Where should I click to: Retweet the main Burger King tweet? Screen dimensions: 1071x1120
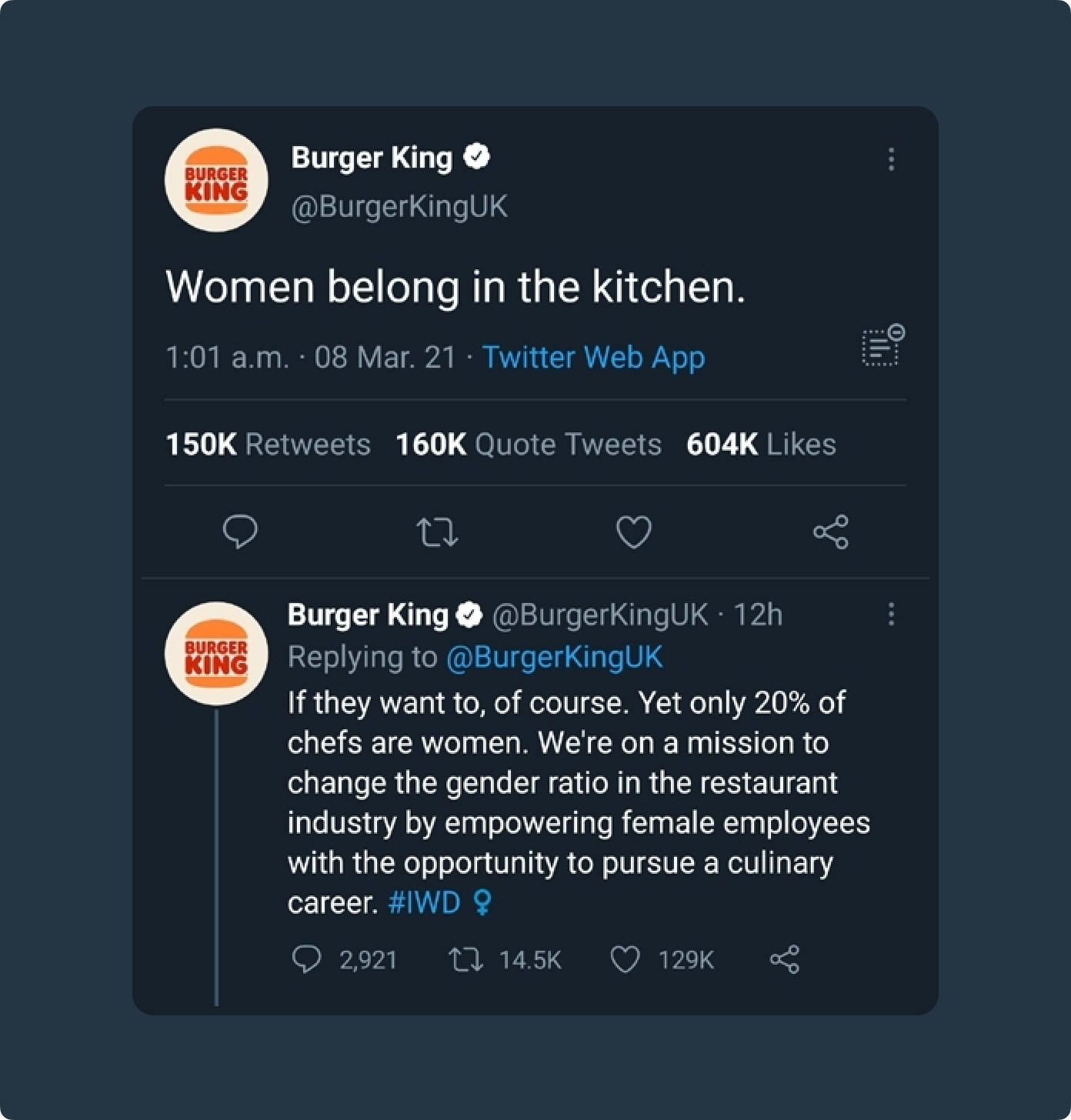coord(436,532)
